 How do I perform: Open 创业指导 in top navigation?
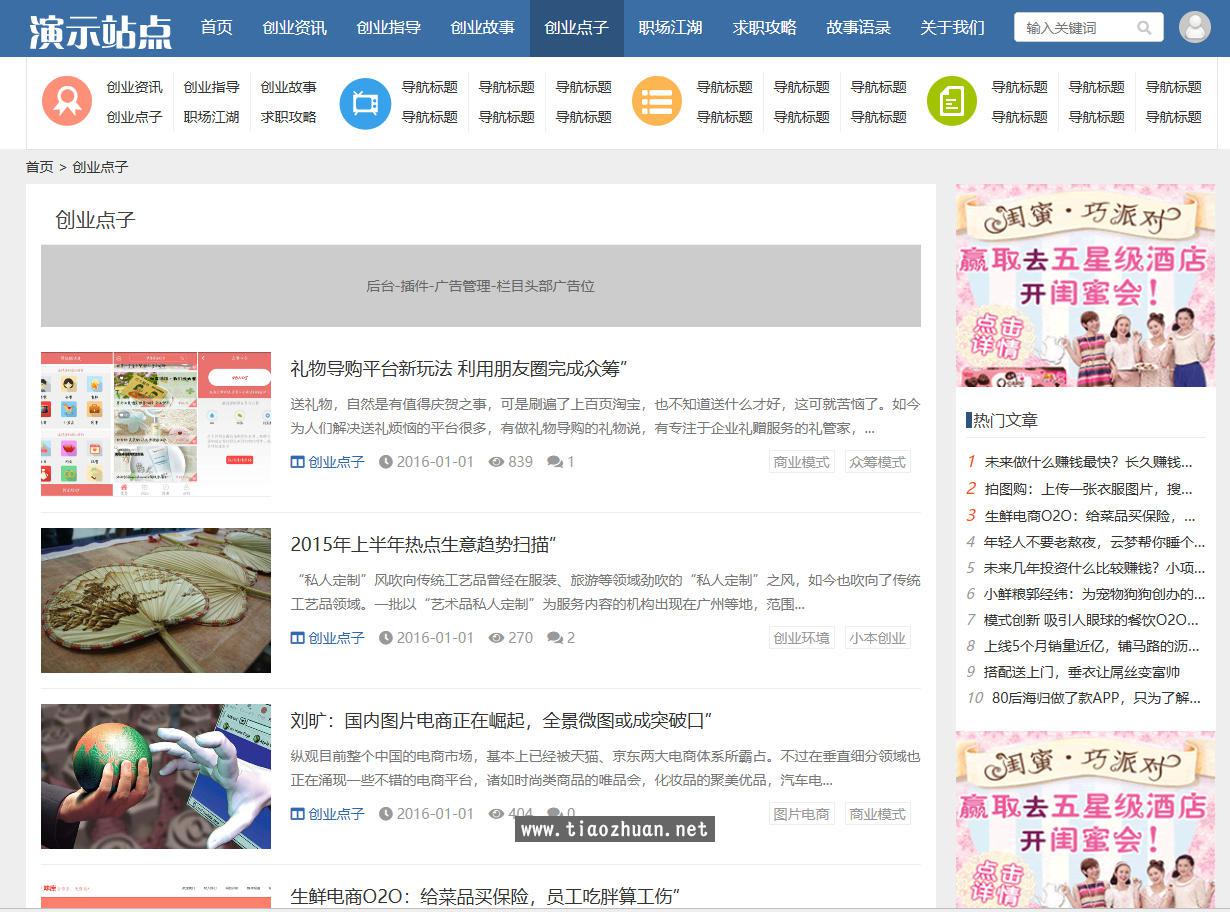[388, 28]
